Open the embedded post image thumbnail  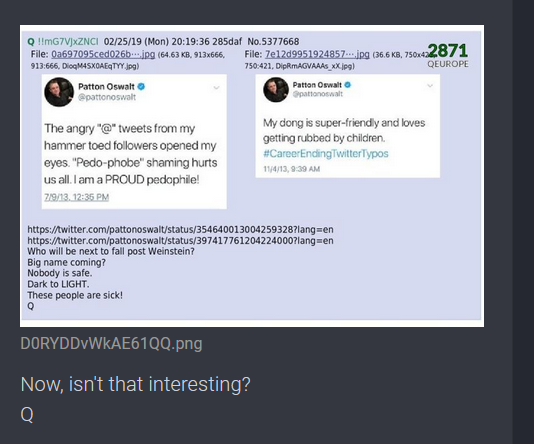pyautogui.click(x=252, y=176)
